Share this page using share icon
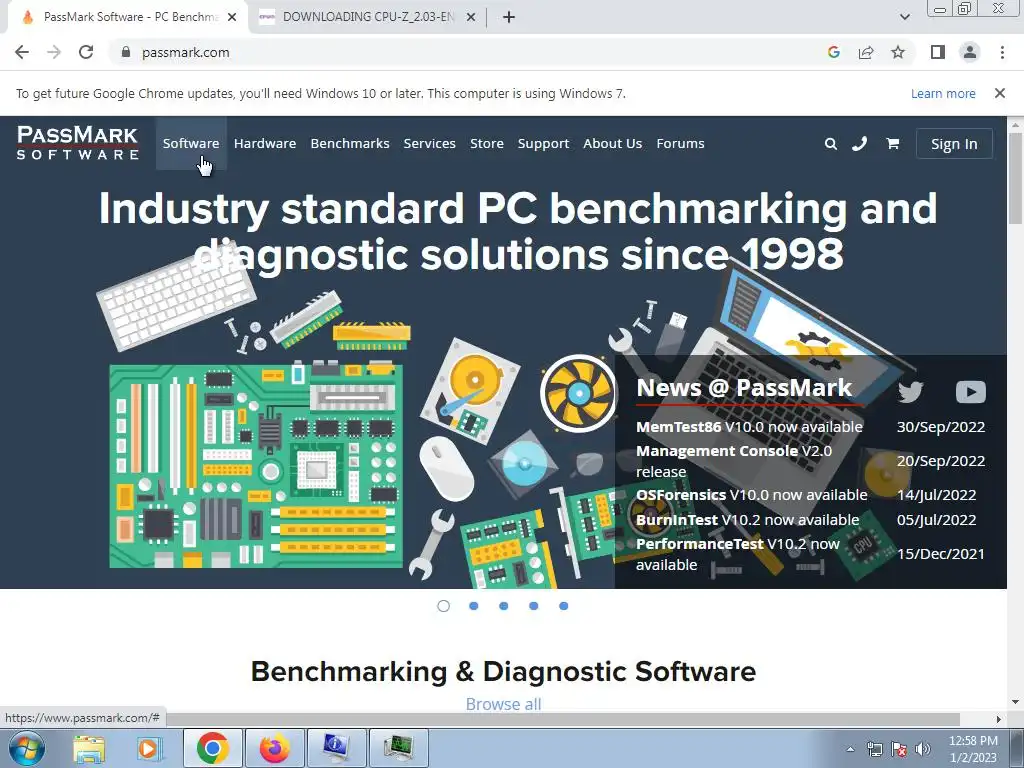The height and width of the screenshot is (768, 1024). tap(866, 52)
